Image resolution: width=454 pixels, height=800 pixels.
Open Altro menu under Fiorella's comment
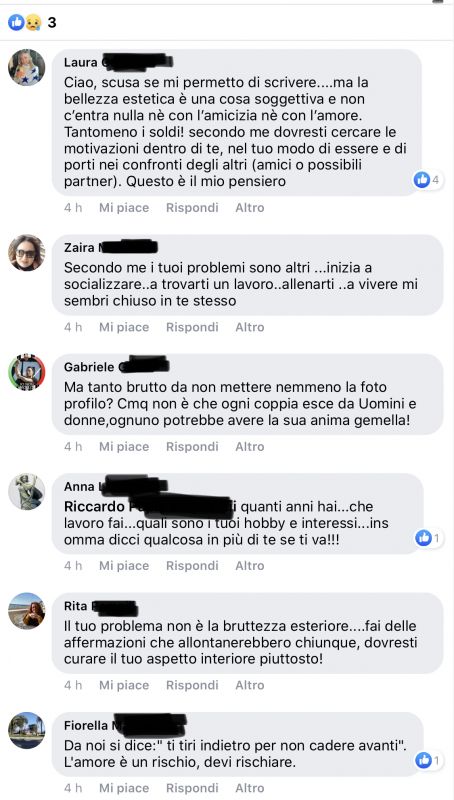click(249, 788)
